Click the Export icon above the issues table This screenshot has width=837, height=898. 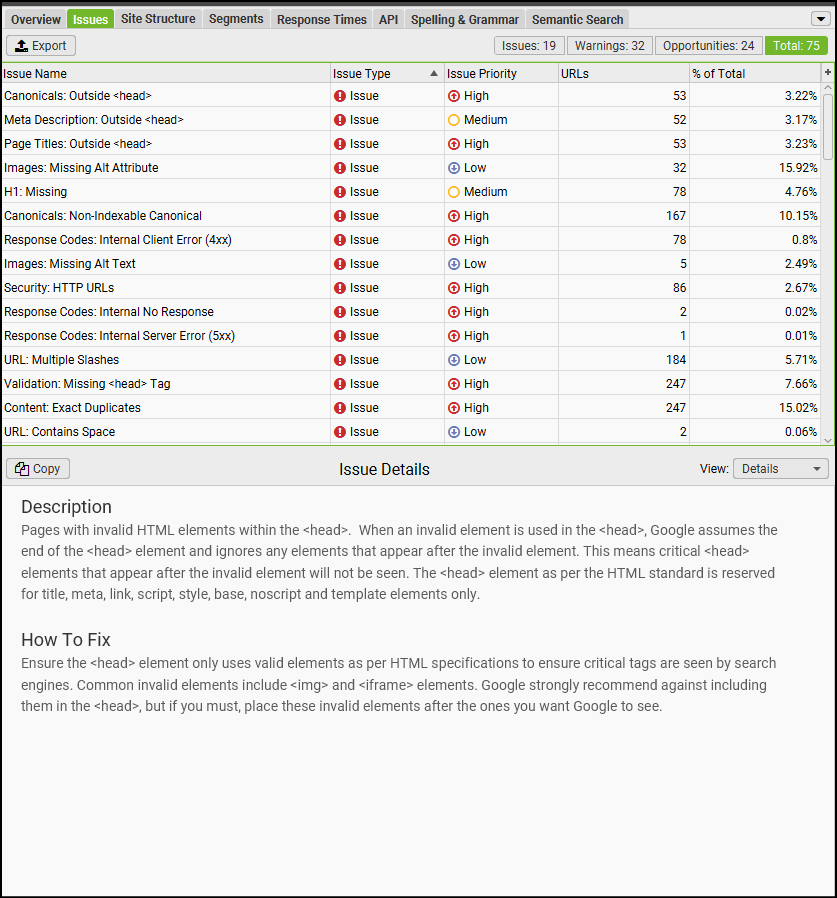tap(22, 45)
